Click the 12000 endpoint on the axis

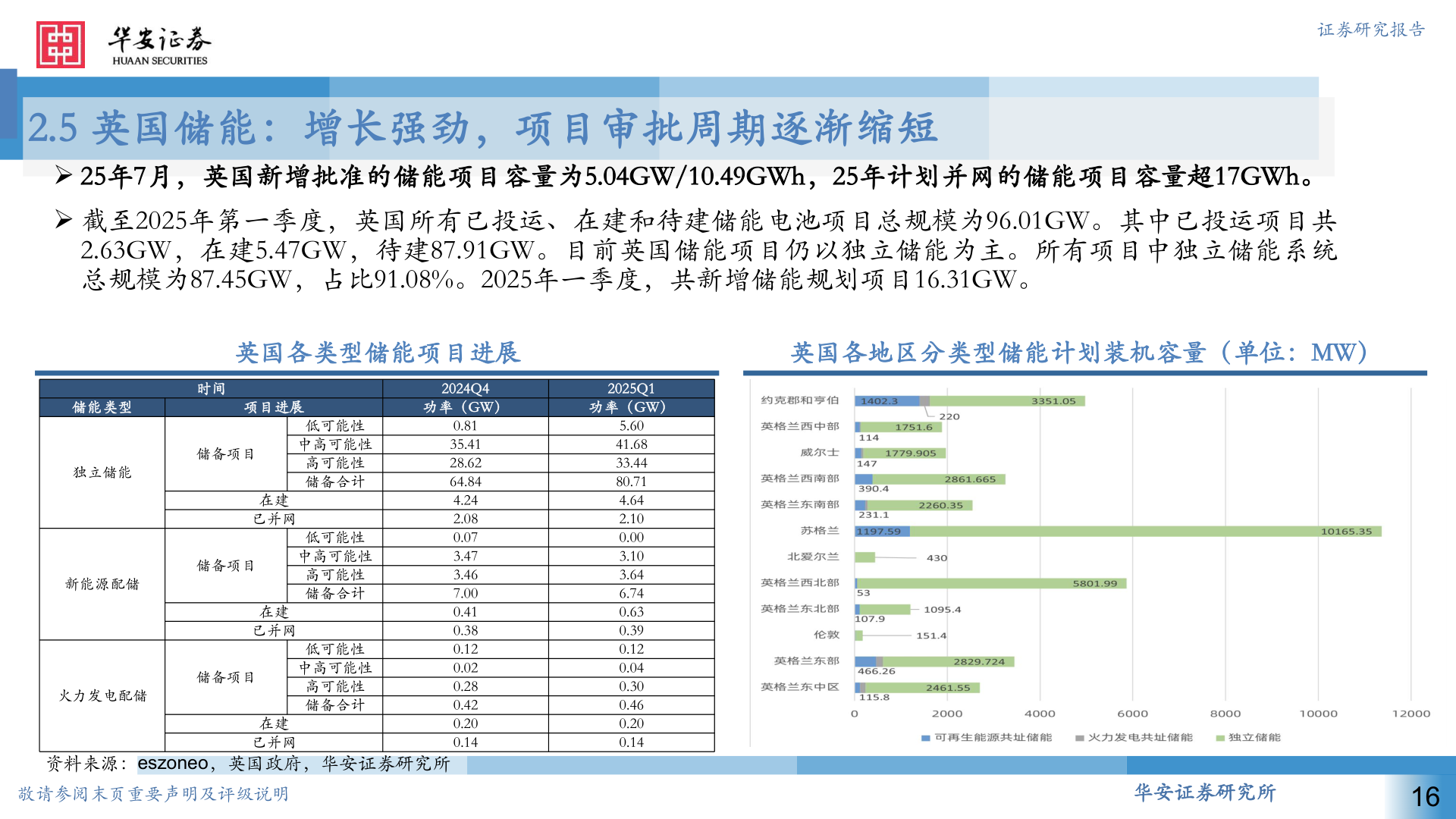coord(1412,713)
